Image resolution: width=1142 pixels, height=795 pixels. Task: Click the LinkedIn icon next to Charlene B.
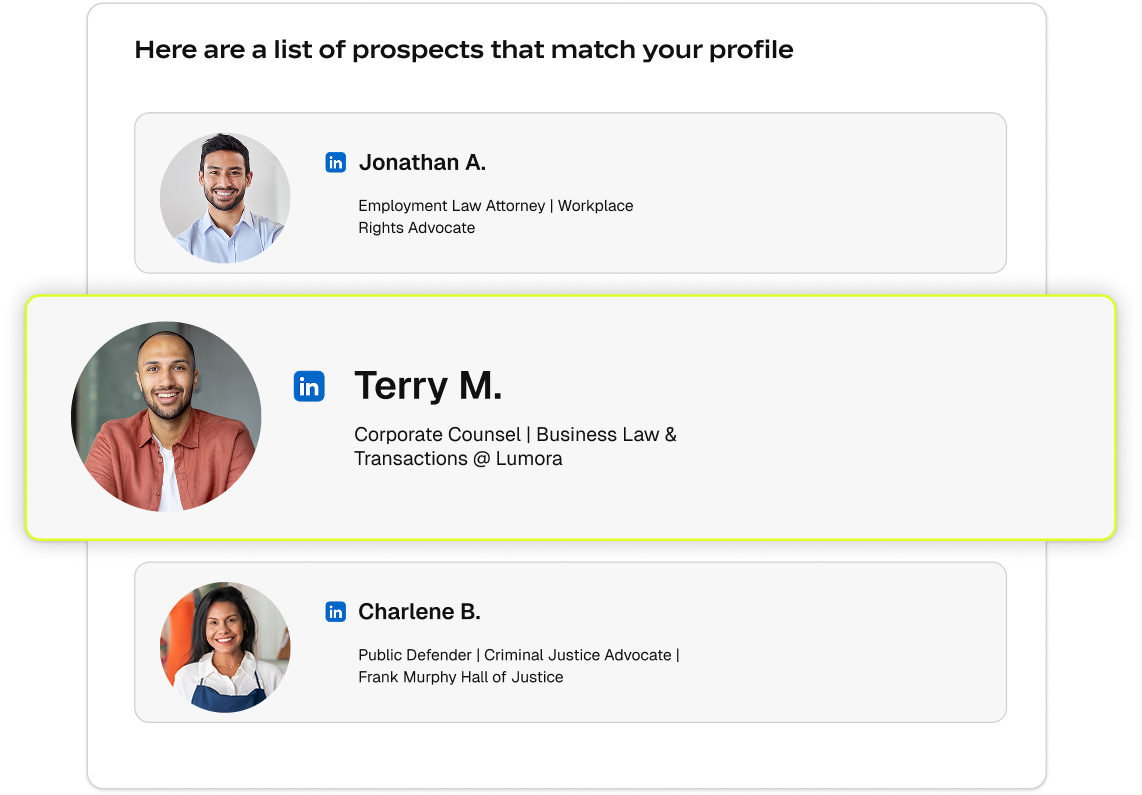click(336, 611)
